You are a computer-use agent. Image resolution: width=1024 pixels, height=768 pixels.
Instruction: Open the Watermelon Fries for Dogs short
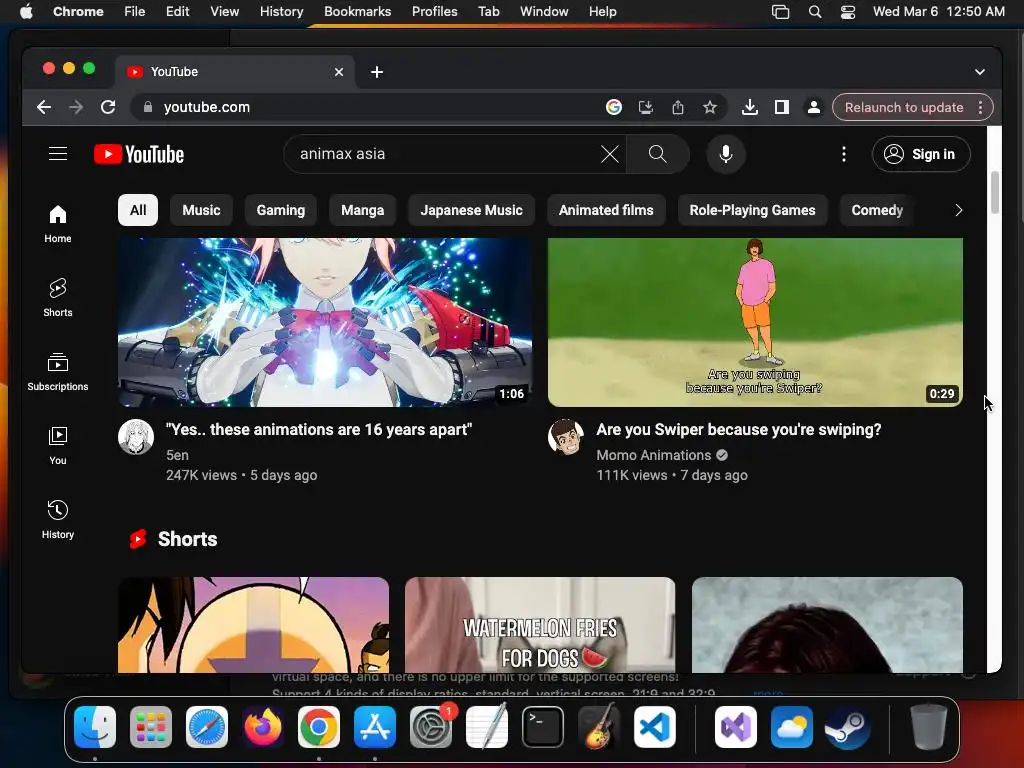pyautogui.click(x=540, y=625)
